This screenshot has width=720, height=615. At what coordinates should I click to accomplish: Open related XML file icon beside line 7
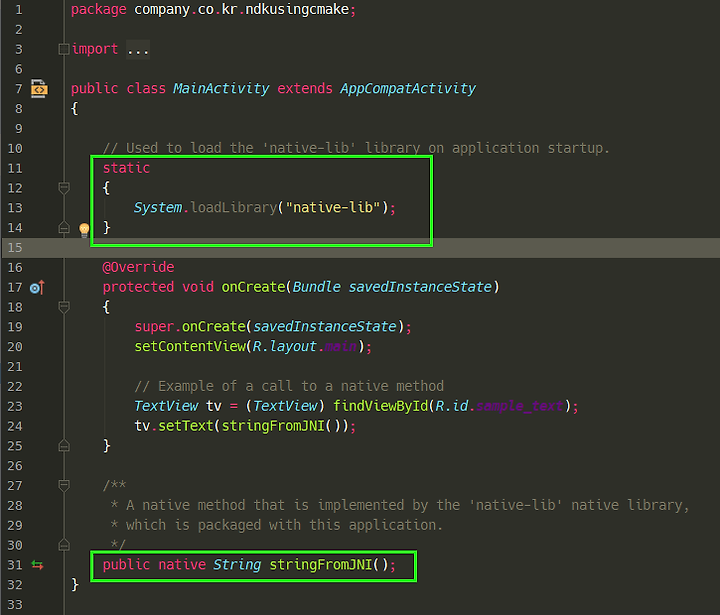[39, 89]
